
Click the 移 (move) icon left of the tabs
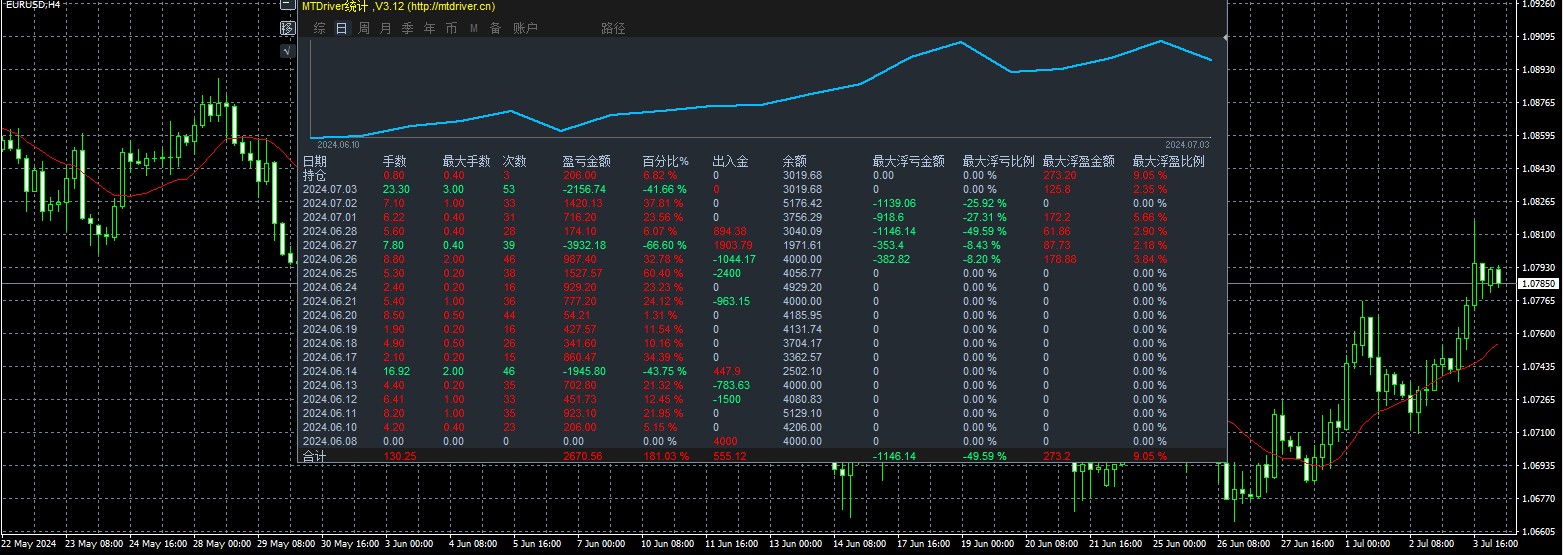pyautogui.click(x=287, y=28)
